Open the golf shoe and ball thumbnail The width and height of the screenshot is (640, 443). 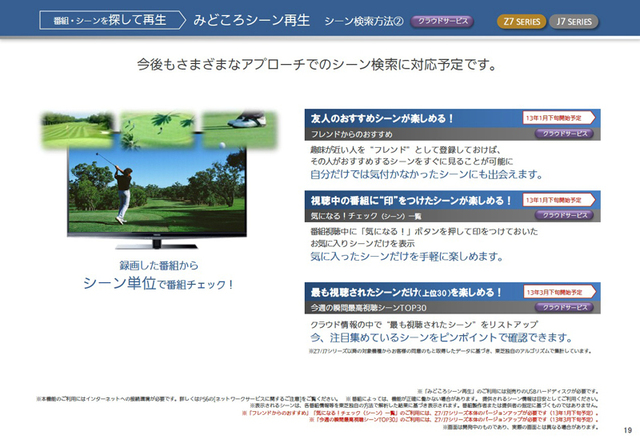(x=240, y=130)
